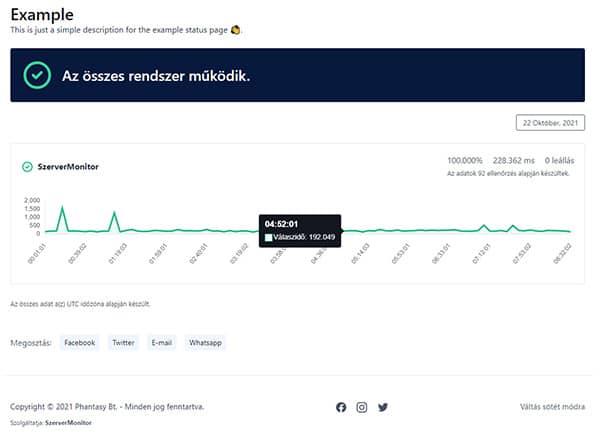Share the page via the Twitter button
This screenshot has height=440, width=600.
click(x=123, y=342)
